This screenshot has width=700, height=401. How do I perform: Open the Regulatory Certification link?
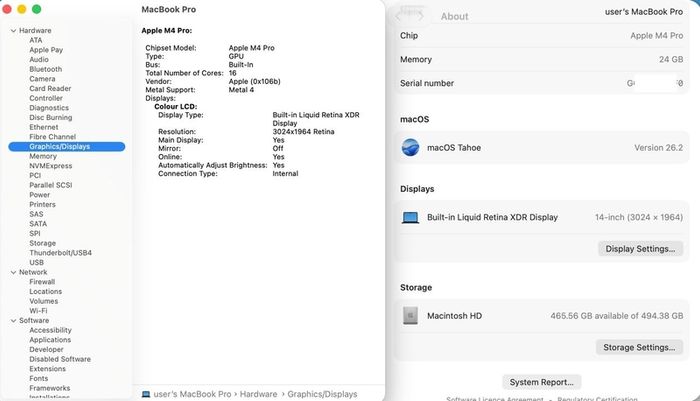[597, 398]
